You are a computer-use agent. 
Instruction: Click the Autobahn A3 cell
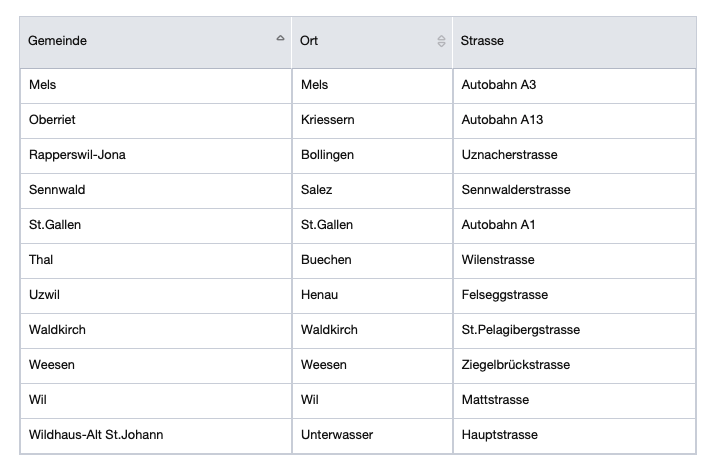(499, 85)
